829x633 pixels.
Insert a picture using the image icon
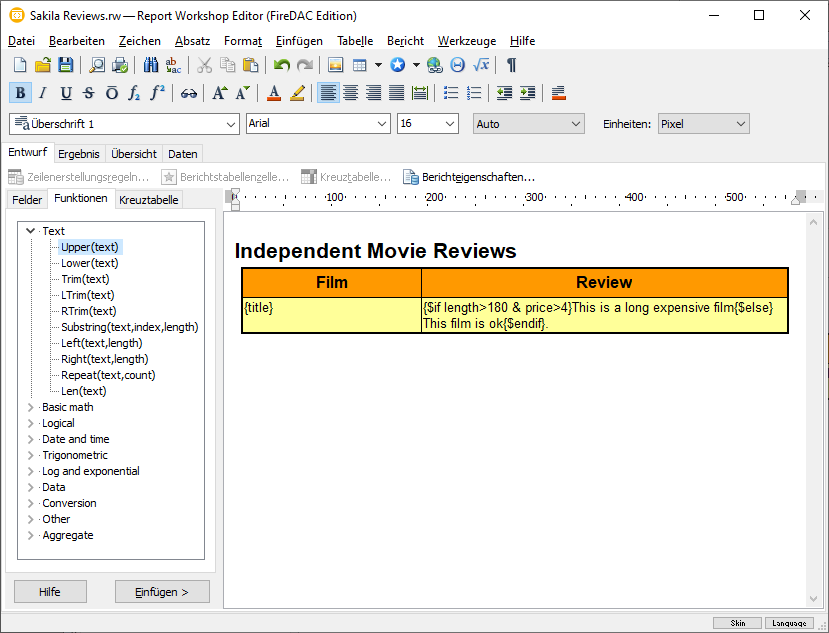(336, 65)
